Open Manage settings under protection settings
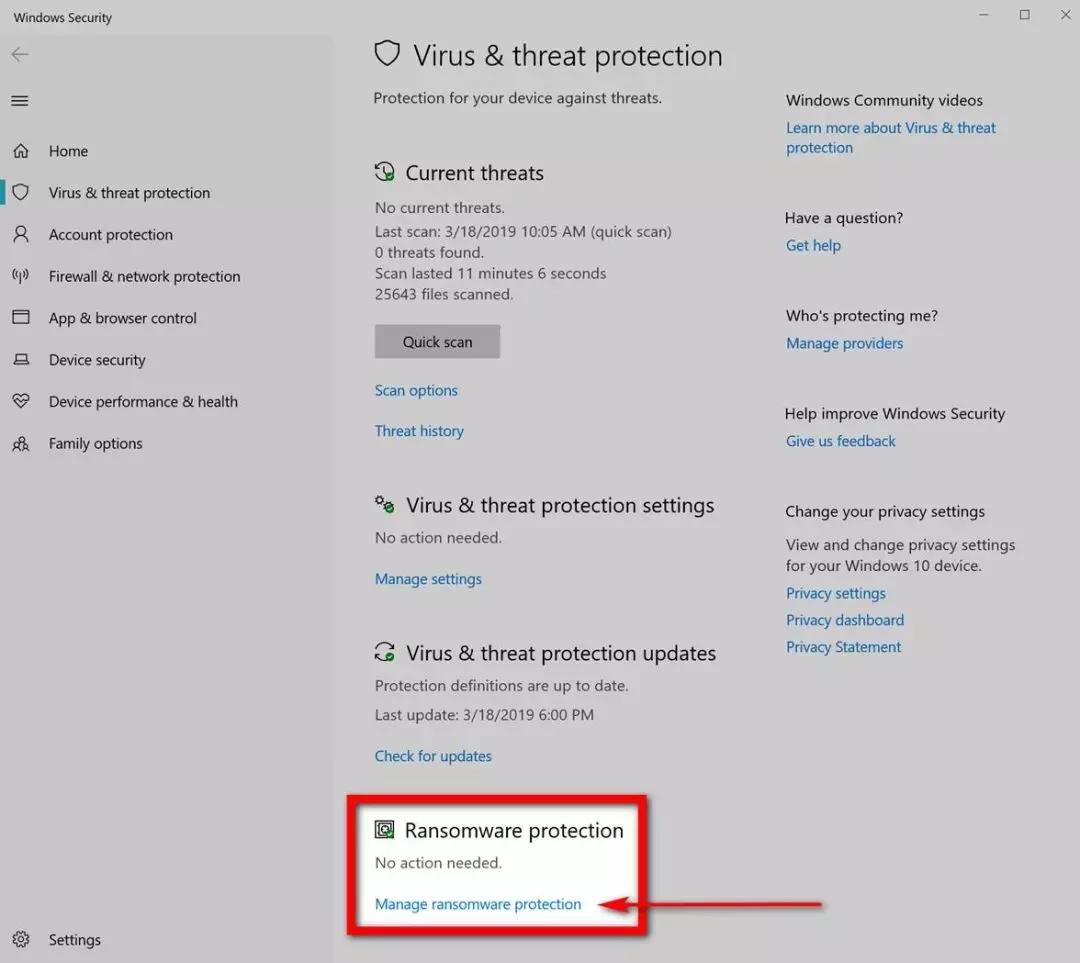 pos(428,578)
